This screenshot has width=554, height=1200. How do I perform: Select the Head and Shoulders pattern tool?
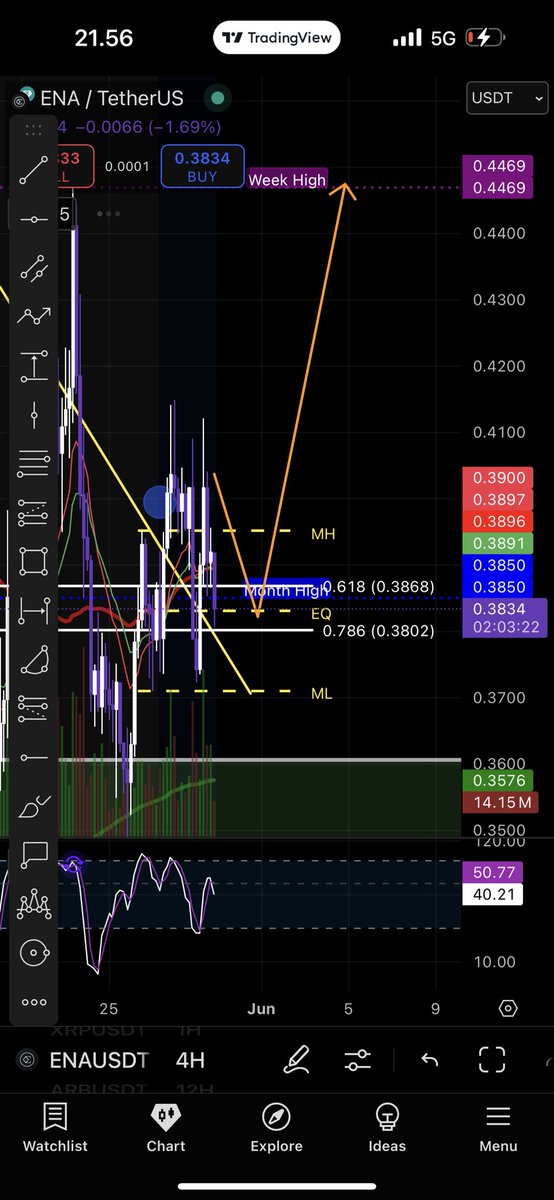(x=34, y=903)
